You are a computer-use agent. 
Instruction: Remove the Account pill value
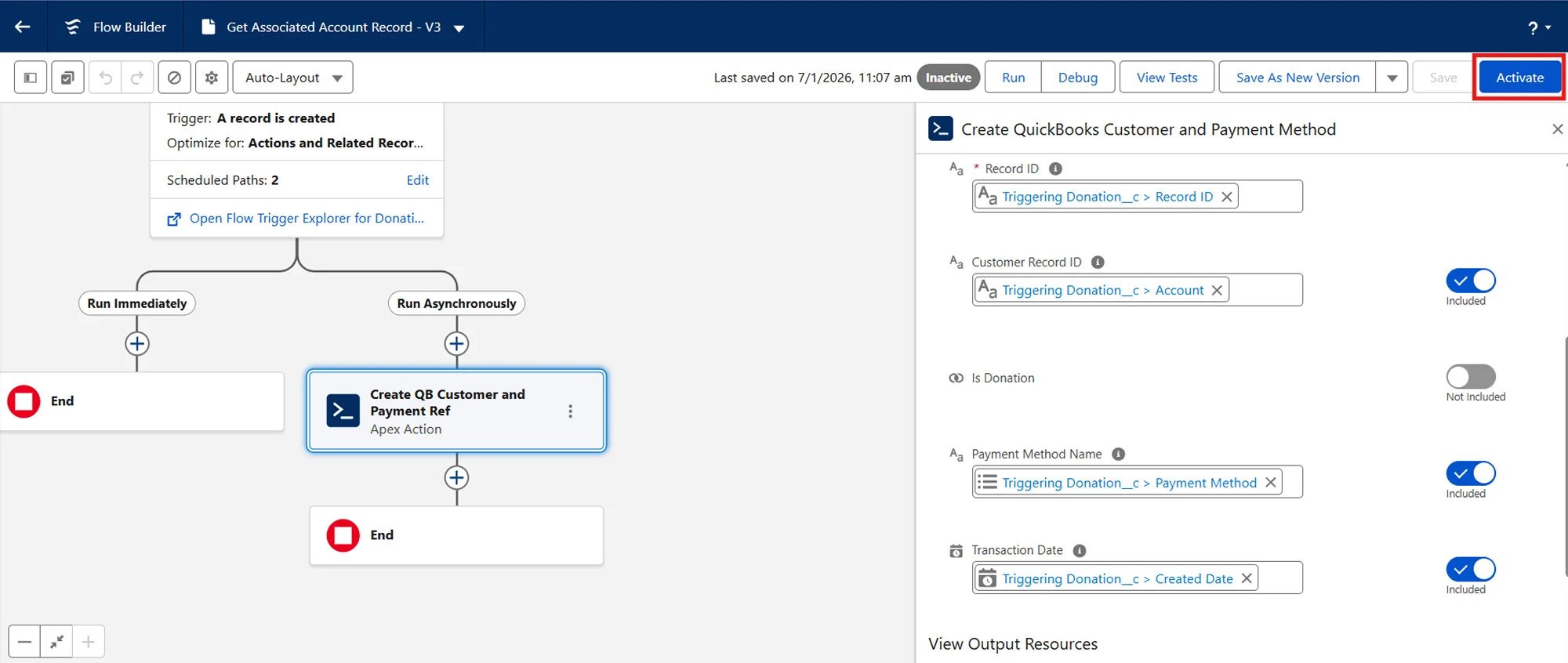pos(1217,290)
